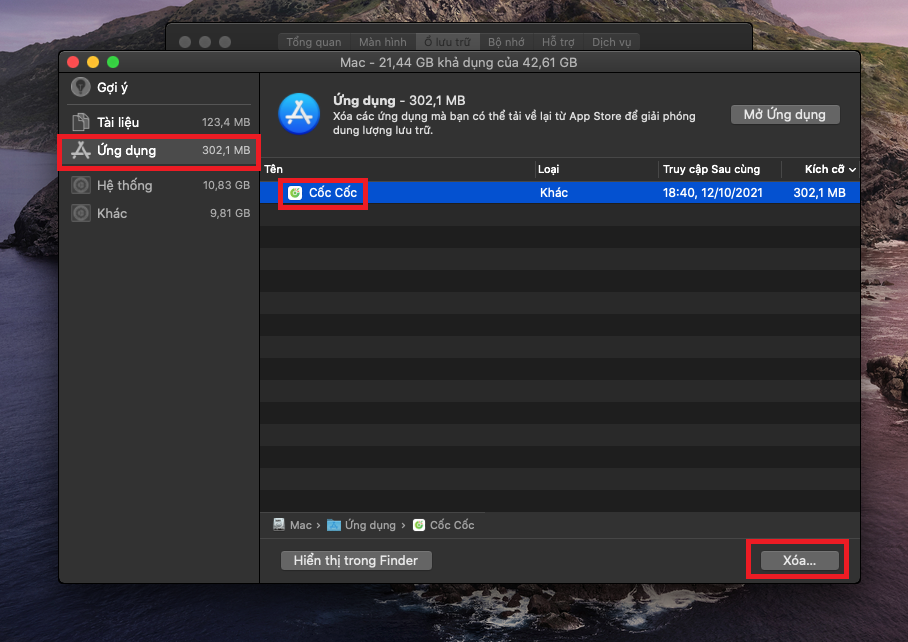Select the Cốc Cốc row name

tap(332, 193)
